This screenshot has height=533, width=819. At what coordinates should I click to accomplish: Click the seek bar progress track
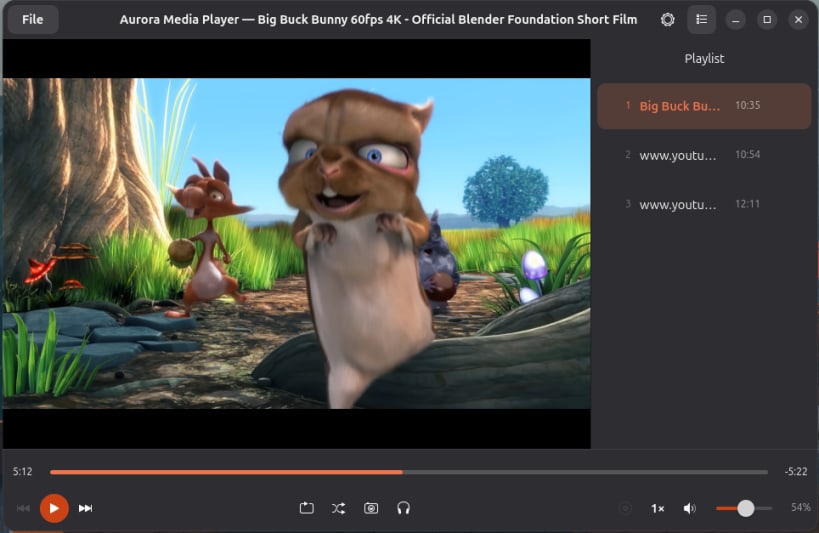coord(409,472)
